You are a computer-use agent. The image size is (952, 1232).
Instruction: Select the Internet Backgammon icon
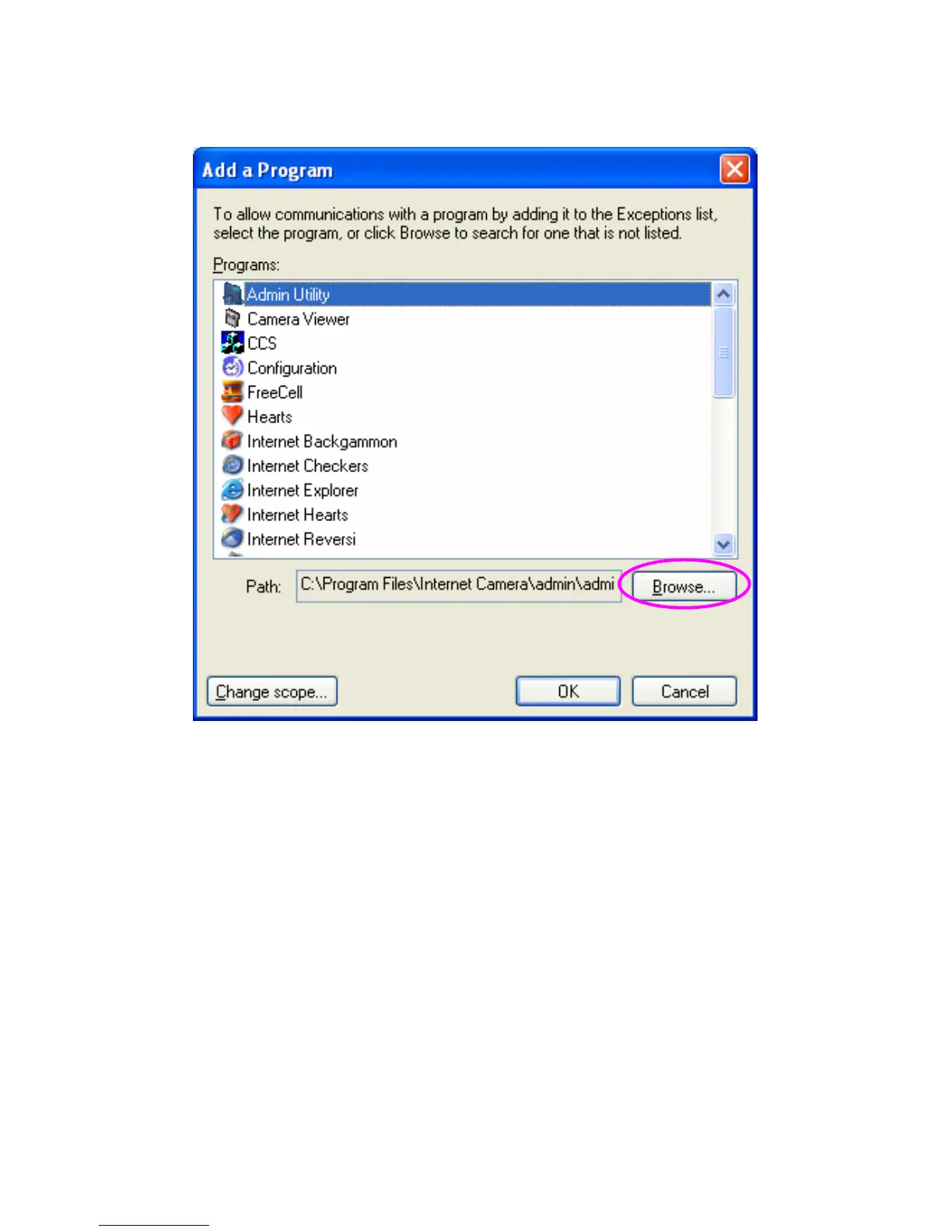tap(233, 441)
